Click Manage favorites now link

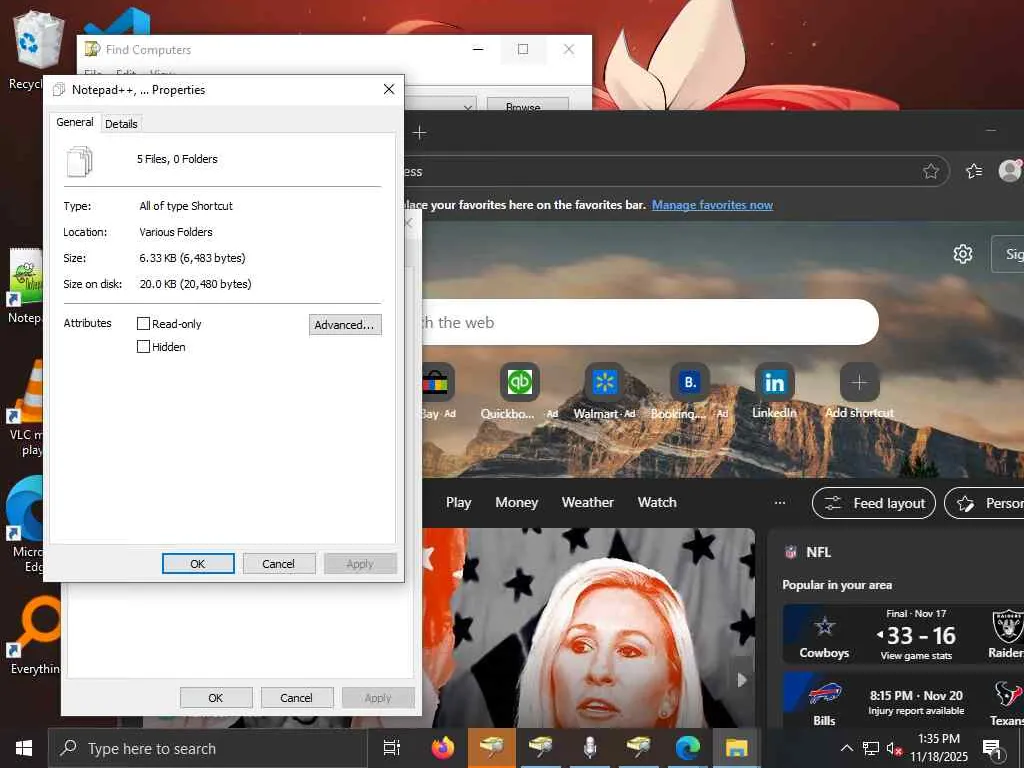712,205
